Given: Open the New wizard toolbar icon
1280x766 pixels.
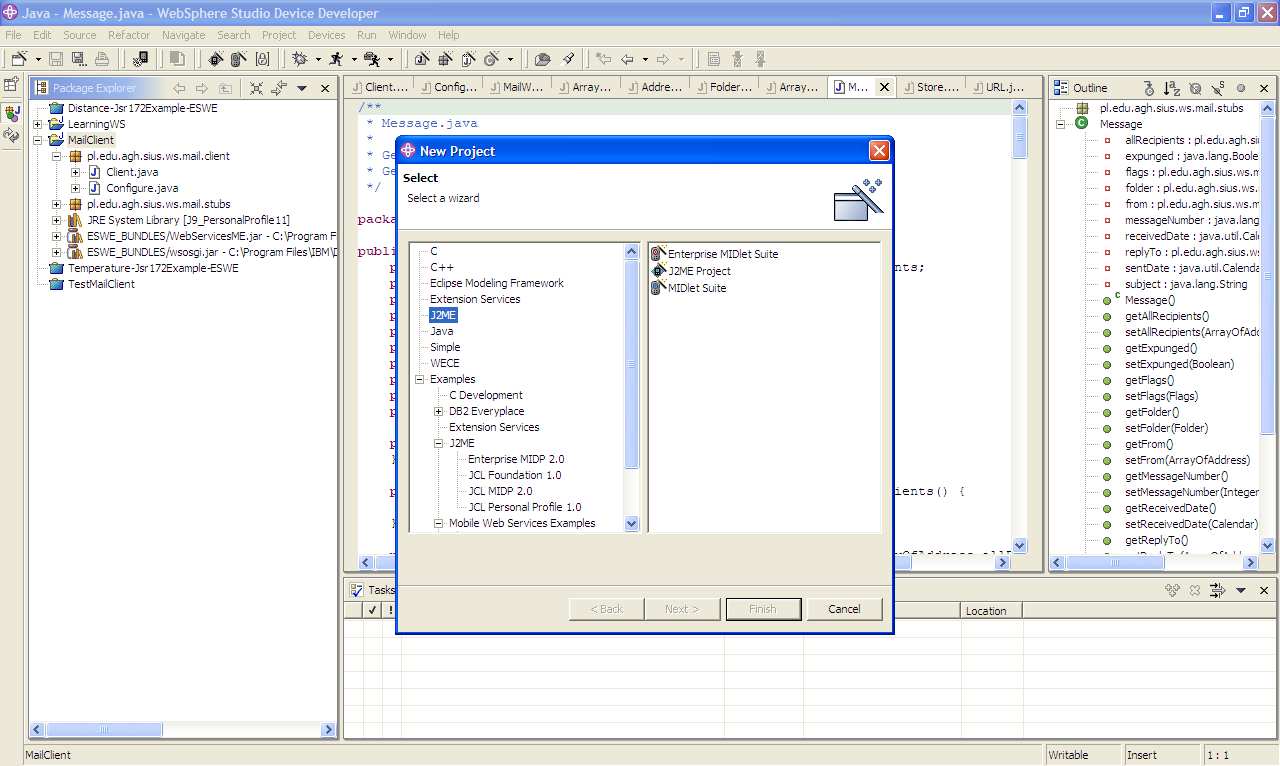Looking at the screenshot, I should (x=19, y=59).
